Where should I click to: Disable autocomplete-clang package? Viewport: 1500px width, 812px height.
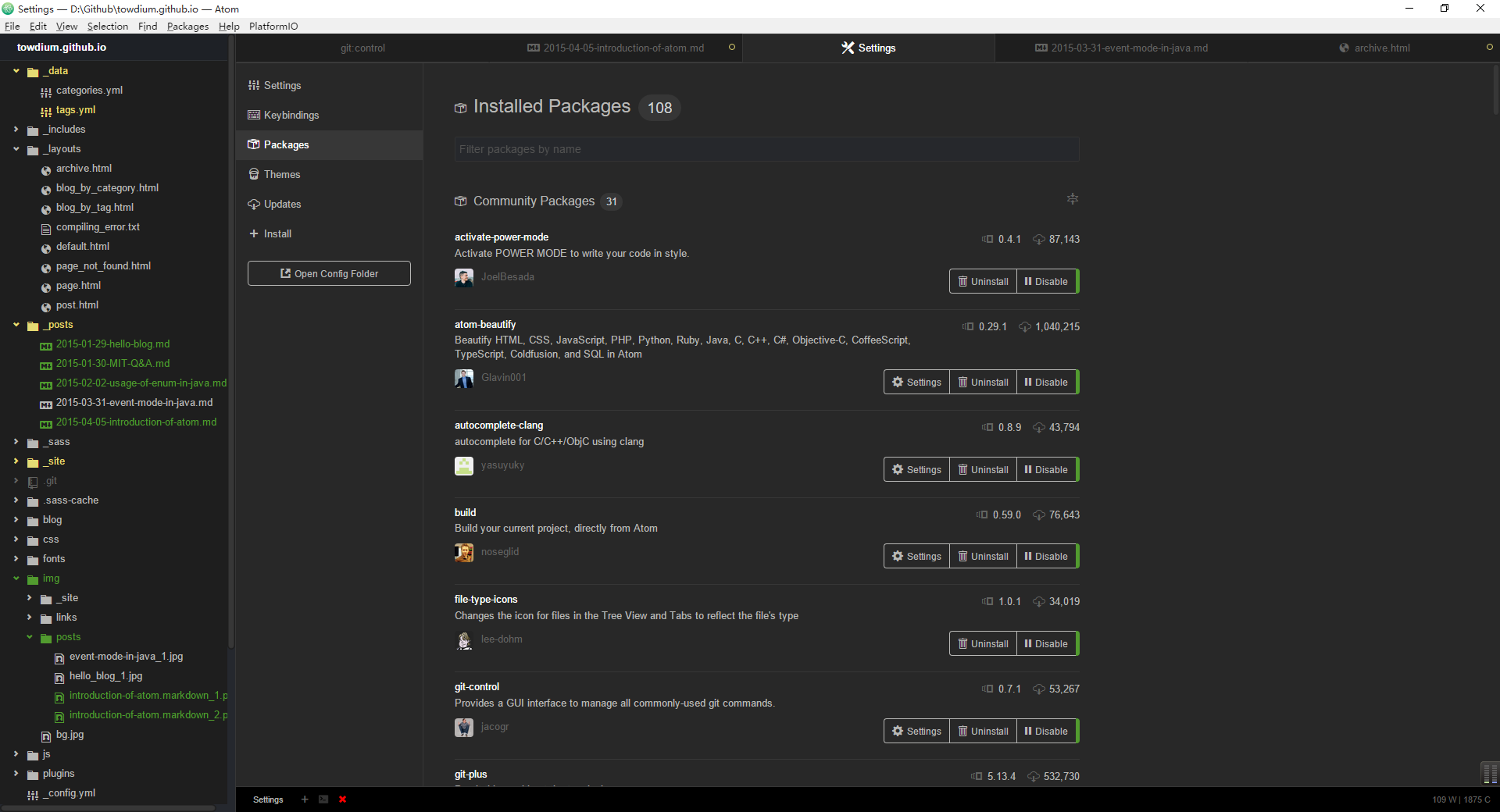pos(1047,470)
